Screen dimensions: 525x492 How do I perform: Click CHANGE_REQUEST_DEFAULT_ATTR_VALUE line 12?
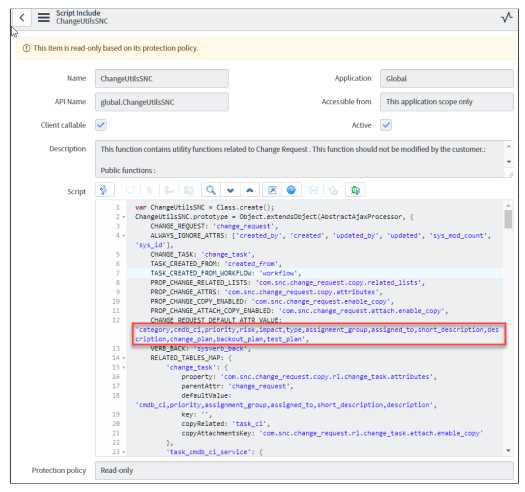click(216, 320)
